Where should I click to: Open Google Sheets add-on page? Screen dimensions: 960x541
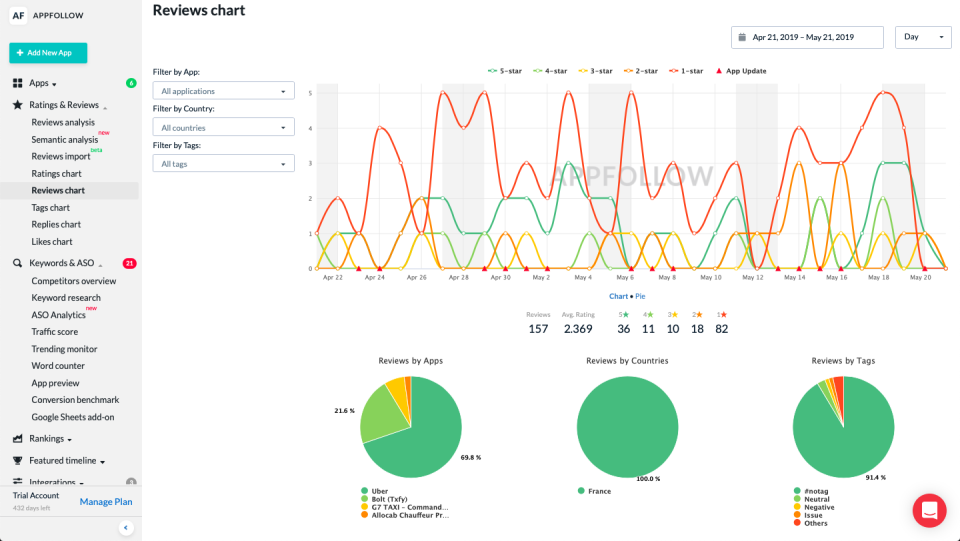pyautogui.click(x=73, y=417)
